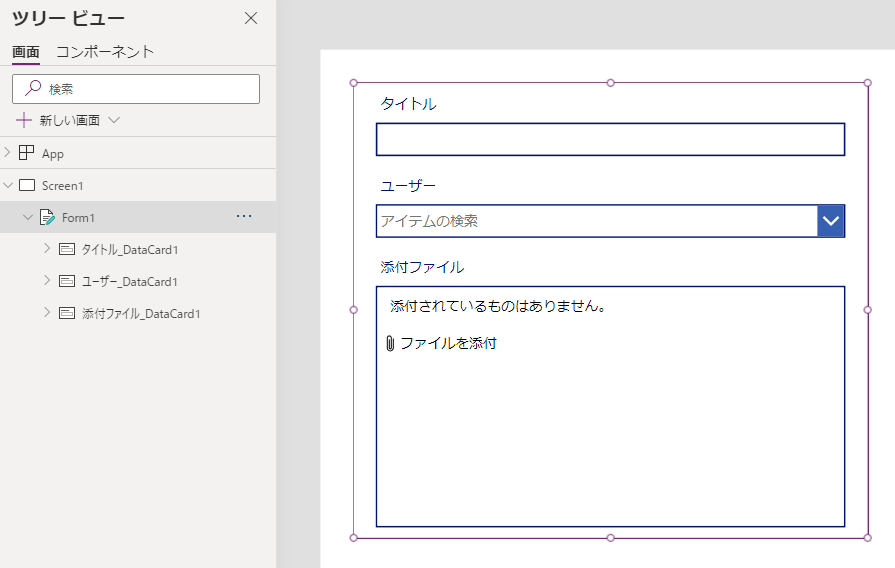Open the Form1 more options menu
The width and height of the screenshot is (895, 568).
pyautogui.click(x=244, y=216)
